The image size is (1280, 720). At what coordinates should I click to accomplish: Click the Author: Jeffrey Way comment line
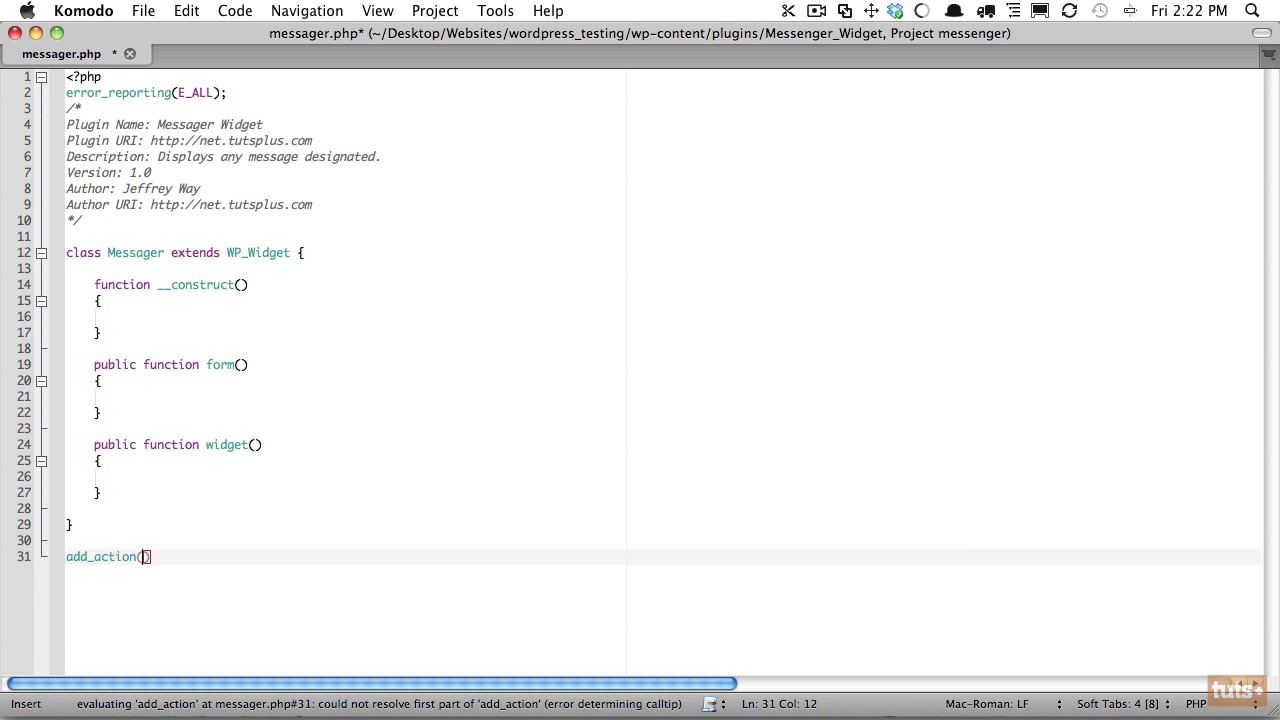coord(133,189)
